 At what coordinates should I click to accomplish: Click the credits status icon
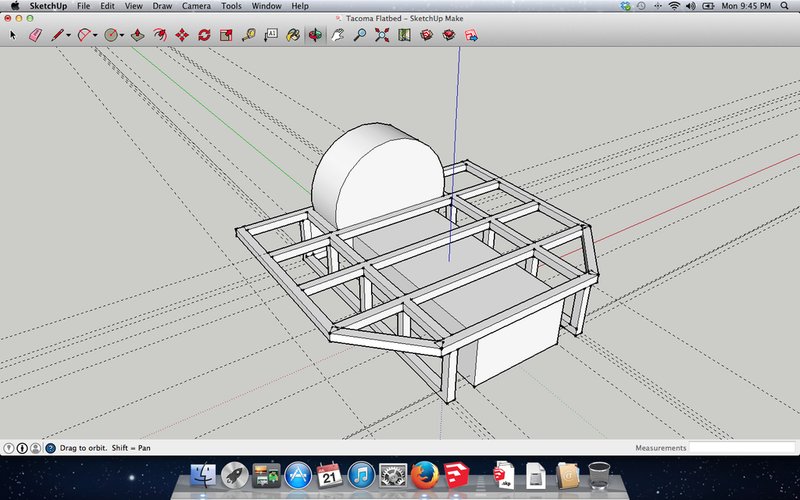pyautogui.click(x=22, y=448)
